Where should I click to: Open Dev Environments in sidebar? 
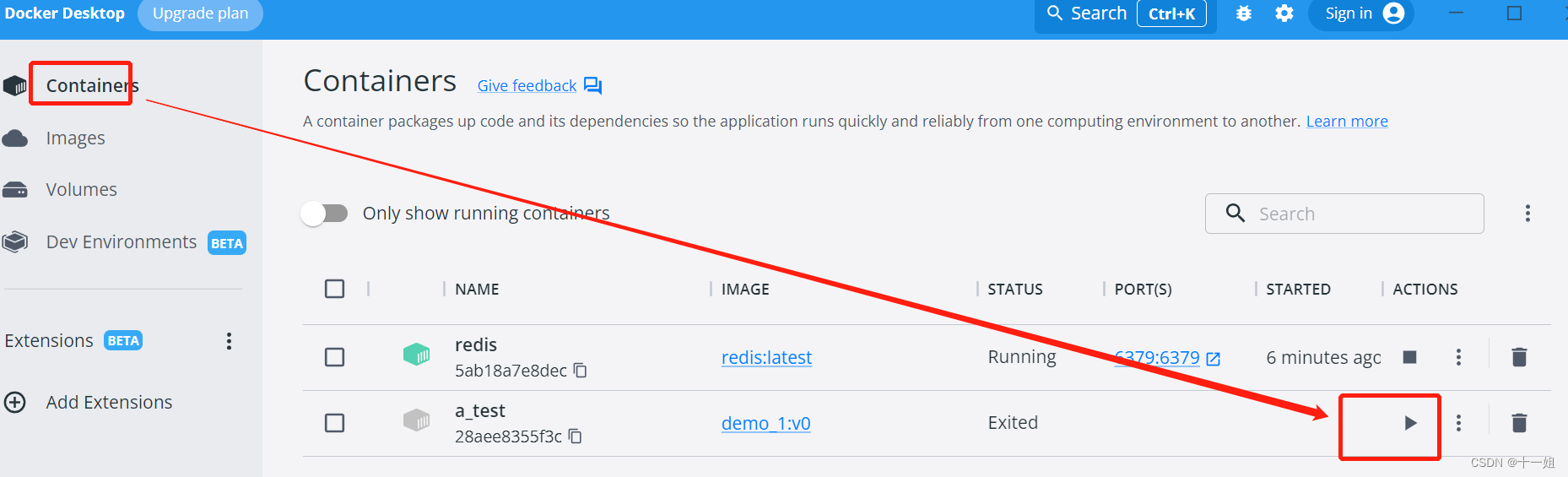tap(121, 241)
